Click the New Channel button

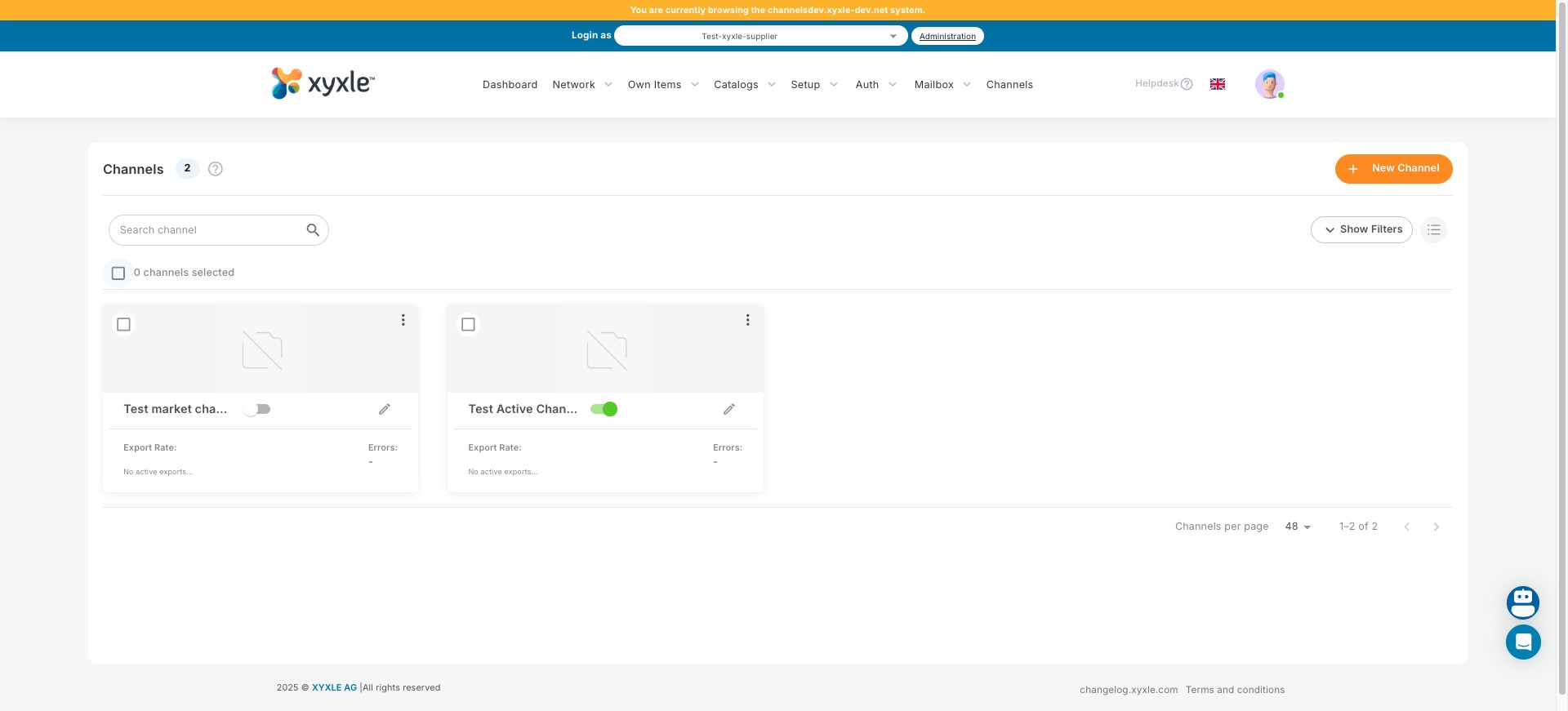point(1393,169)
